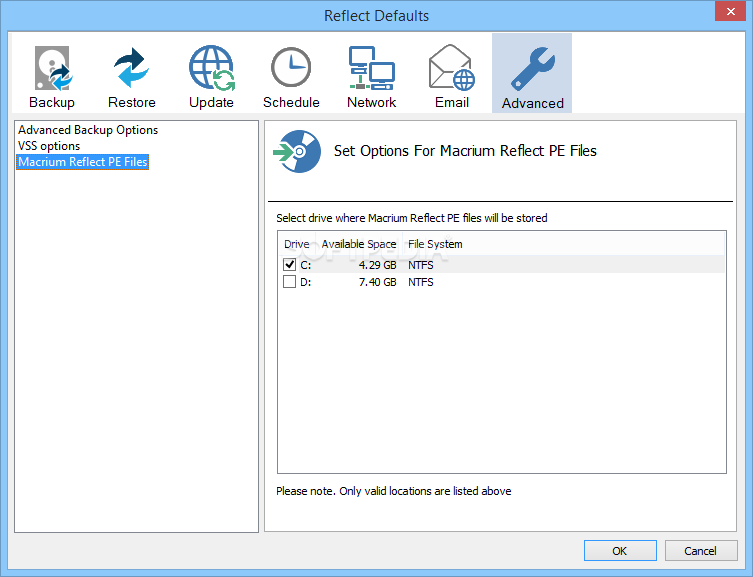Select the Advanced wrench icon
This screenshot has height=577, width=753.
click(x=533, y=69)
